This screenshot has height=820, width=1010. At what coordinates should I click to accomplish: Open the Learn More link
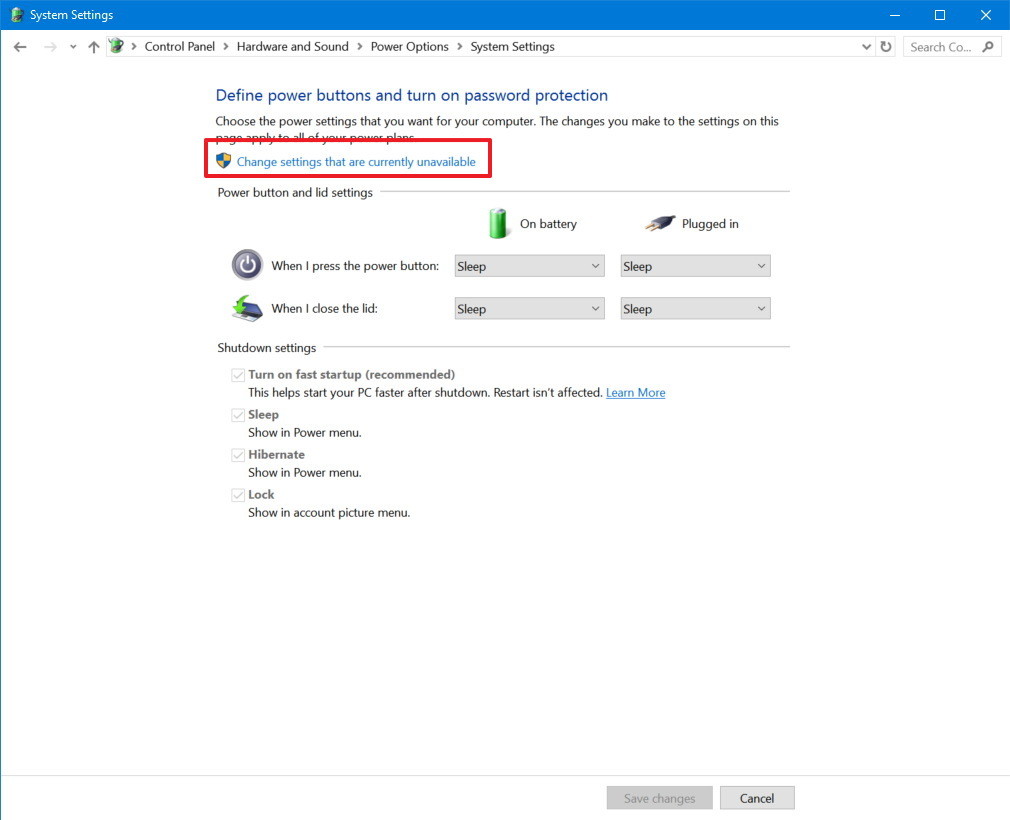point(635,392)
